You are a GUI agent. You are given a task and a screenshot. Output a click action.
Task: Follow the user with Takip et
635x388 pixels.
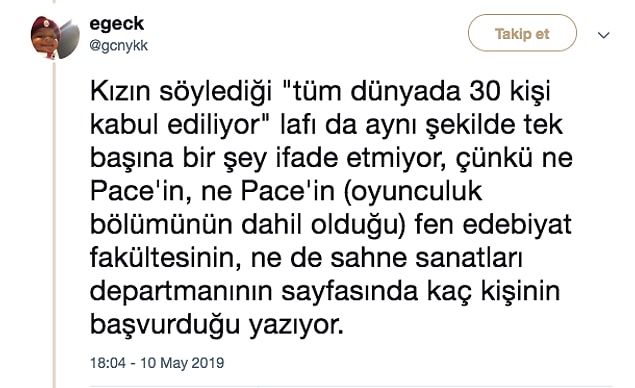522,33
